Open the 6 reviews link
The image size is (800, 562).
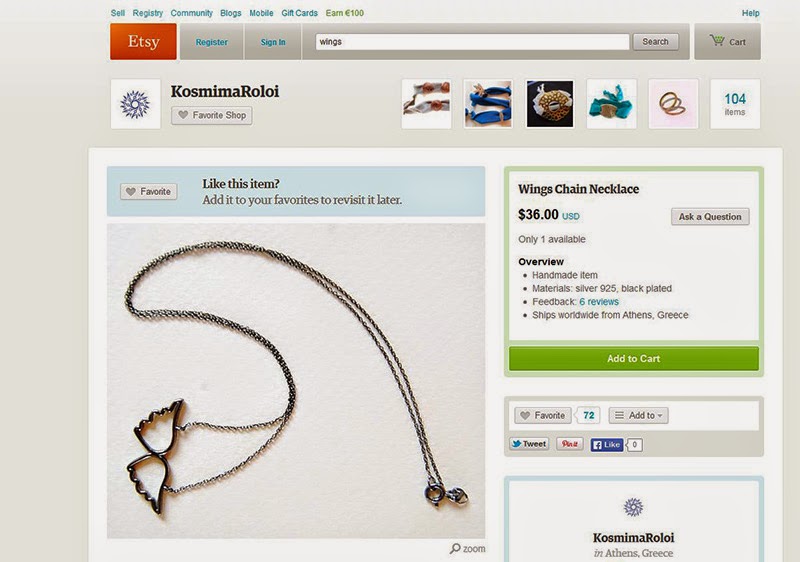(599, 302)
